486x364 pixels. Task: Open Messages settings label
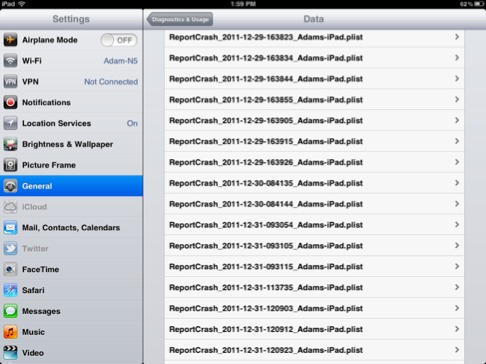click(x=41, y=311)
